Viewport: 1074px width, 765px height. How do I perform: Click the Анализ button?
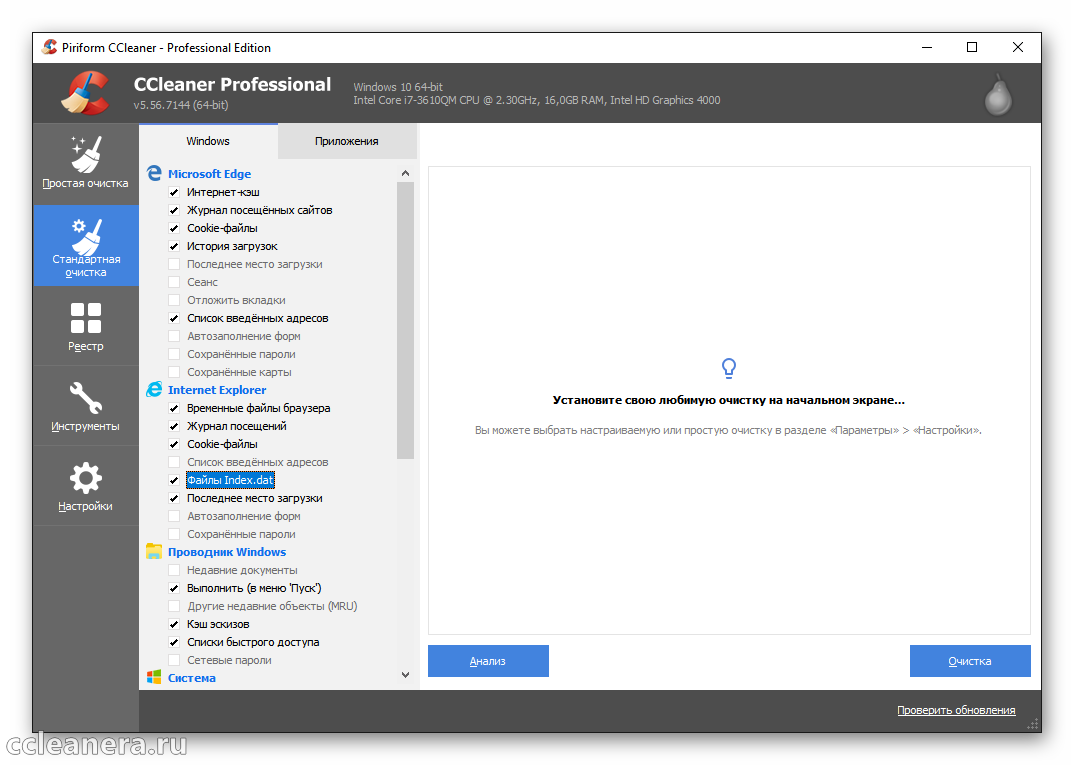(x=488, y=661)
